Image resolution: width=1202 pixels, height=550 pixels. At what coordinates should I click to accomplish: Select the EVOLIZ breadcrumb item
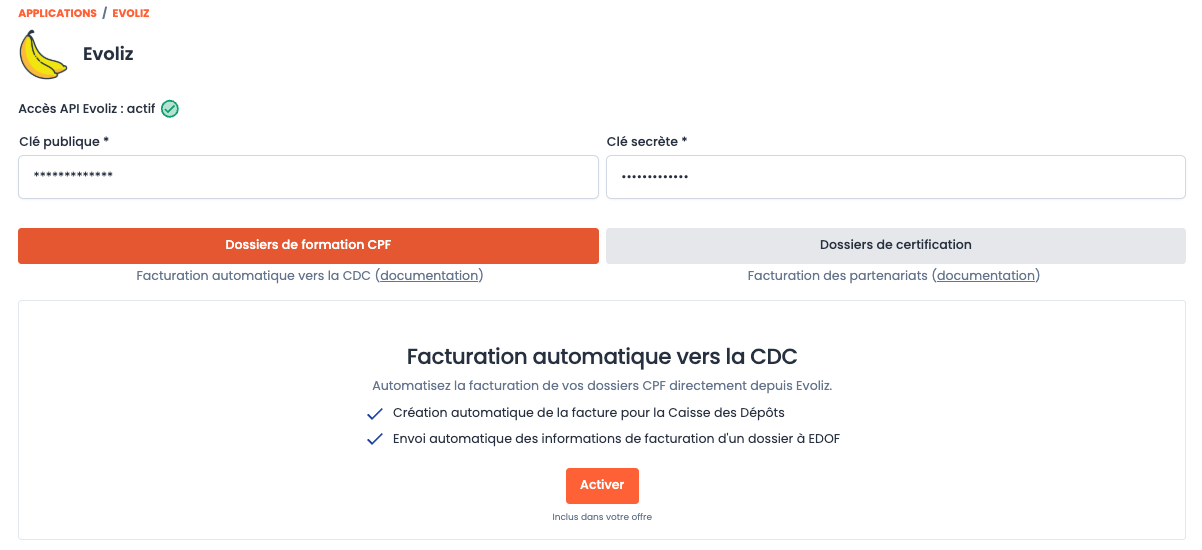[131, 13]
